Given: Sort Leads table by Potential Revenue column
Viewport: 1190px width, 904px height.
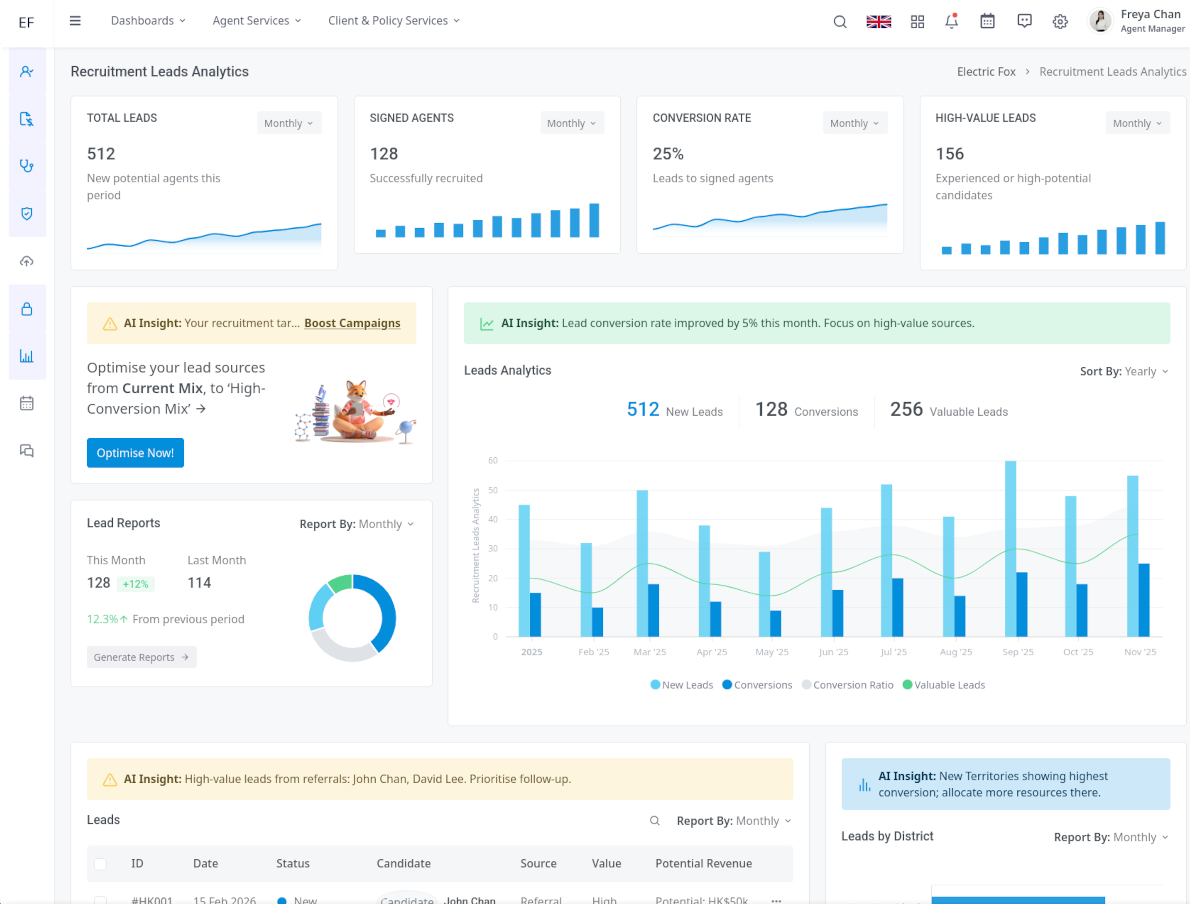Looking at the screenshot, I should click(704, 864).
